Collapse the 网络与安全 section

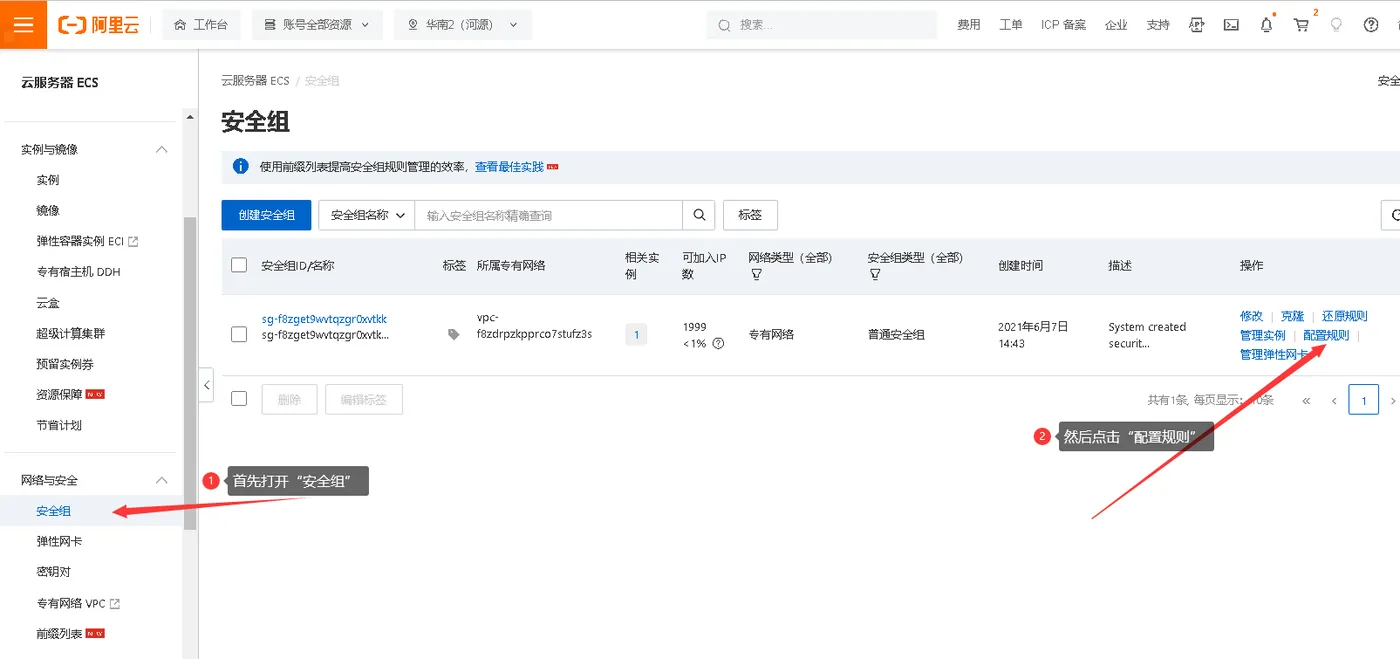pyautogui.click(x=161, y=480)
